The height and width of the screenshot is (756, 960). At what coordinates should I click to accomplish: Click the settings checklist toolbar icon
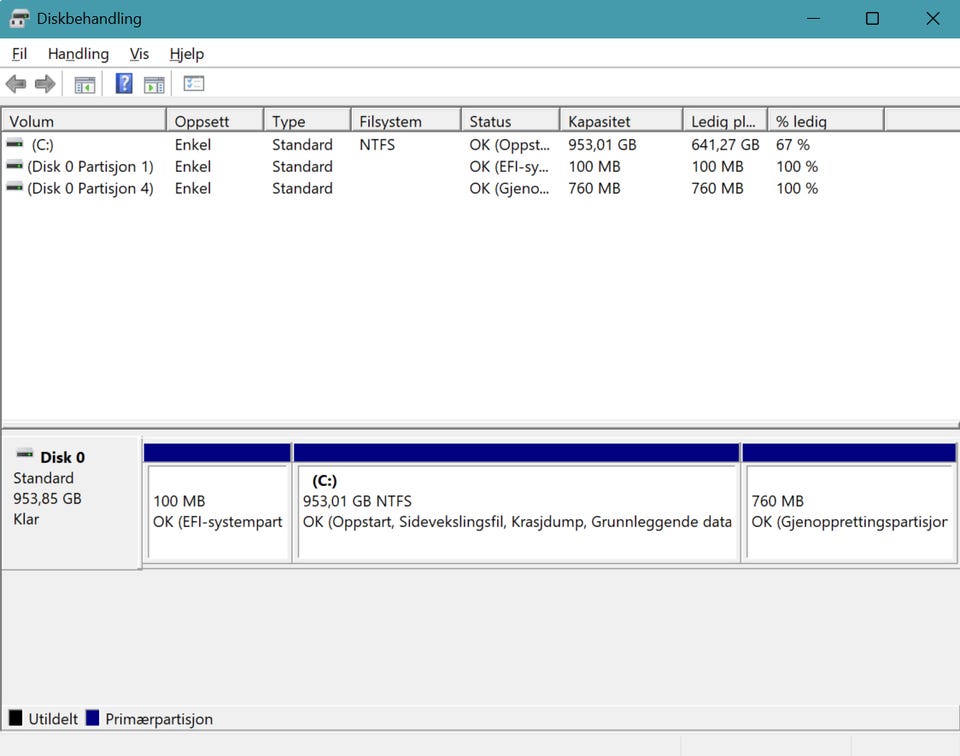click(x=194, y=84)
